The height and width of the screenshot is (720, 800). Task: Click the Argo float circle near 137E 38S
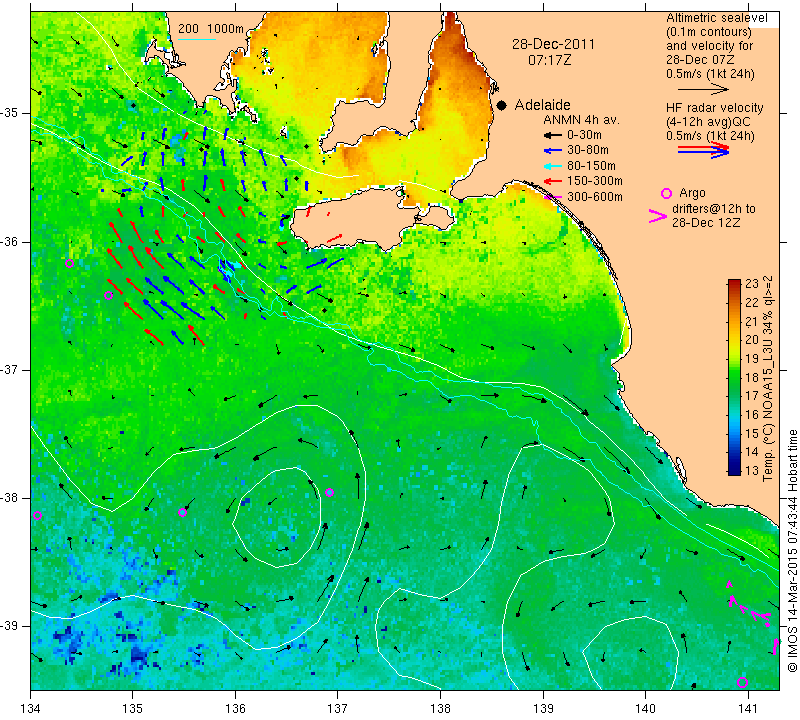point(330,492)
